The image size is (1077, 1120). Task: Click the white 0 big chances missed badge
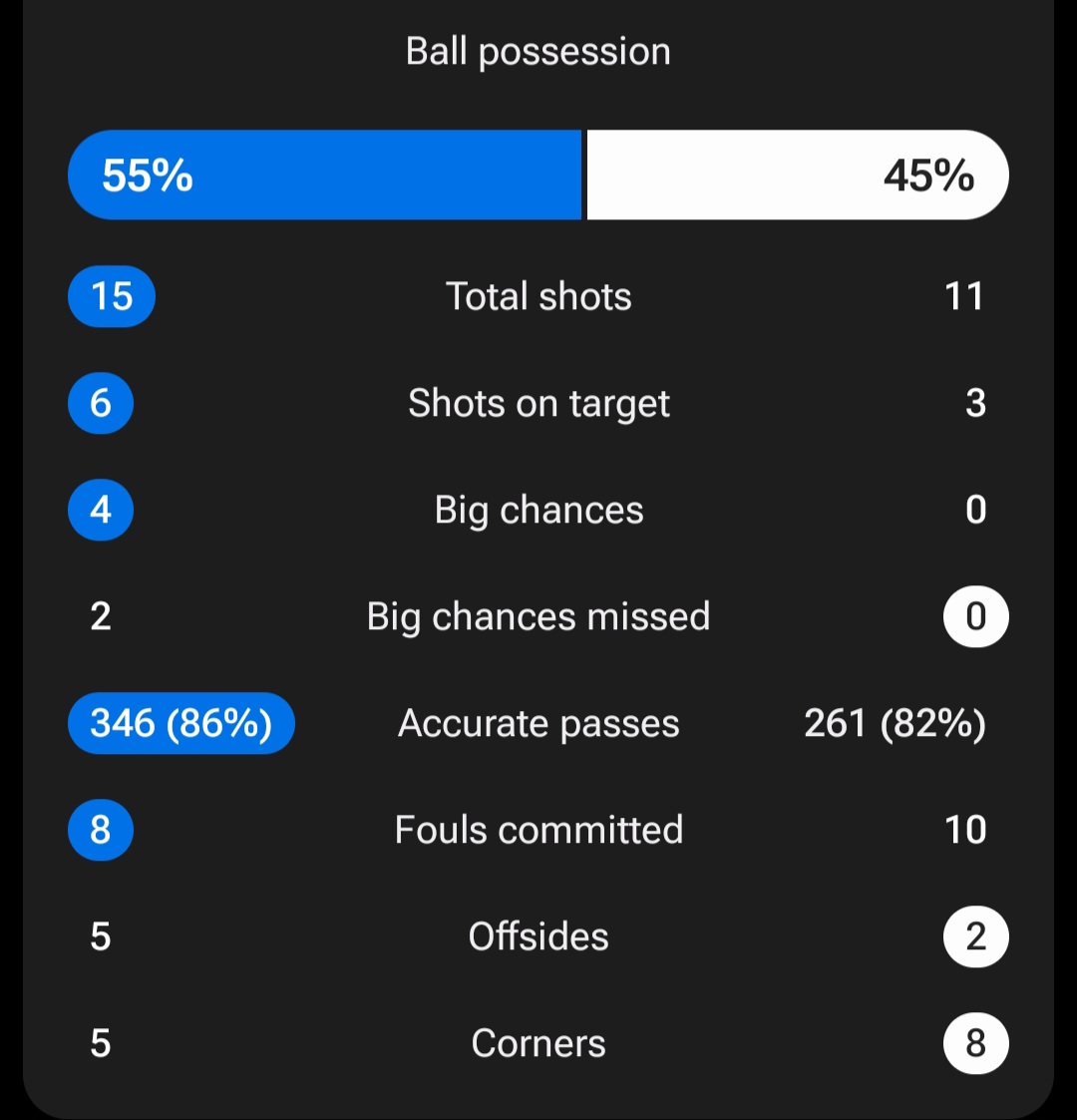pyautogui.click(x=975, y=616)
